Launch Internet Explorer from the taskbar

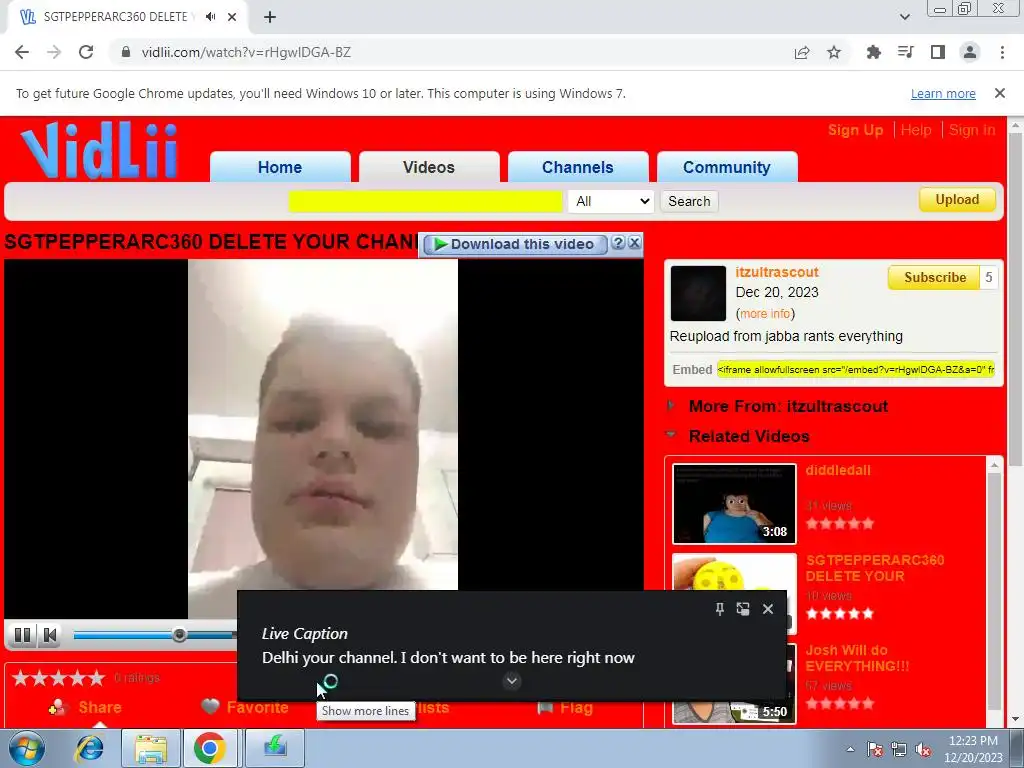[x=89, y=748]
